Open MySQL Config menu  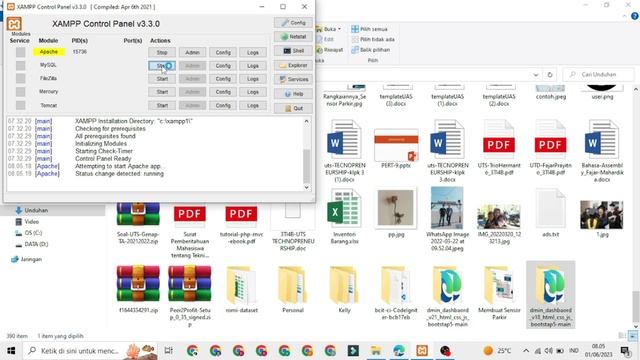223,66
